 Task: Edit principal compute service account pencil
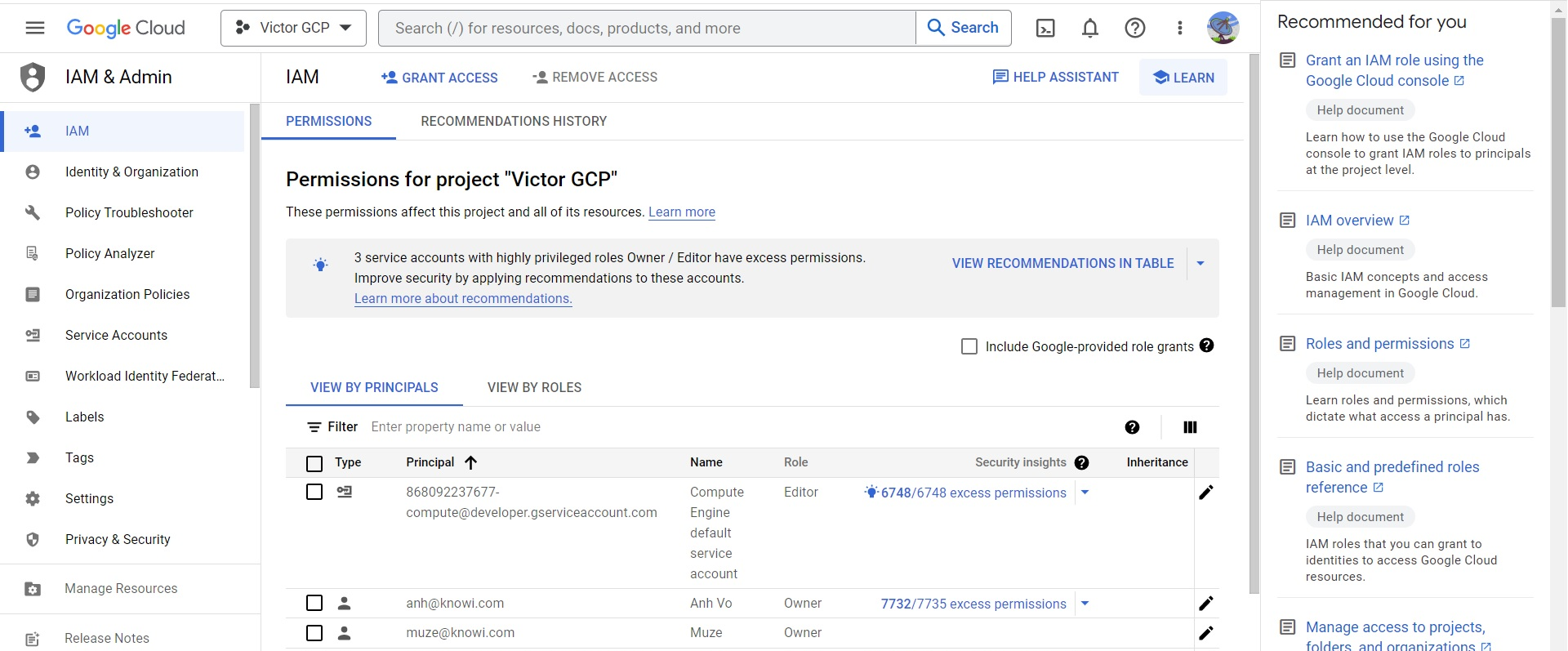click(1206, 492)
